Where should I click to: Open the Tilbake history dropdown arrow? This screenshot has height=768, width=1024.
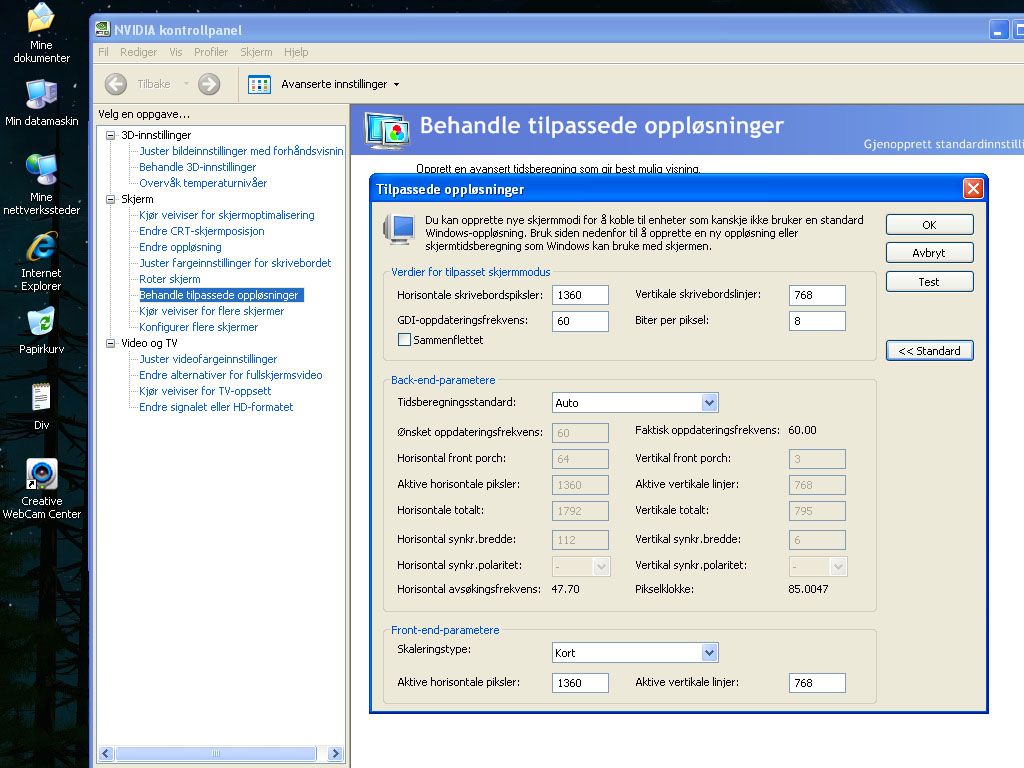186,84
